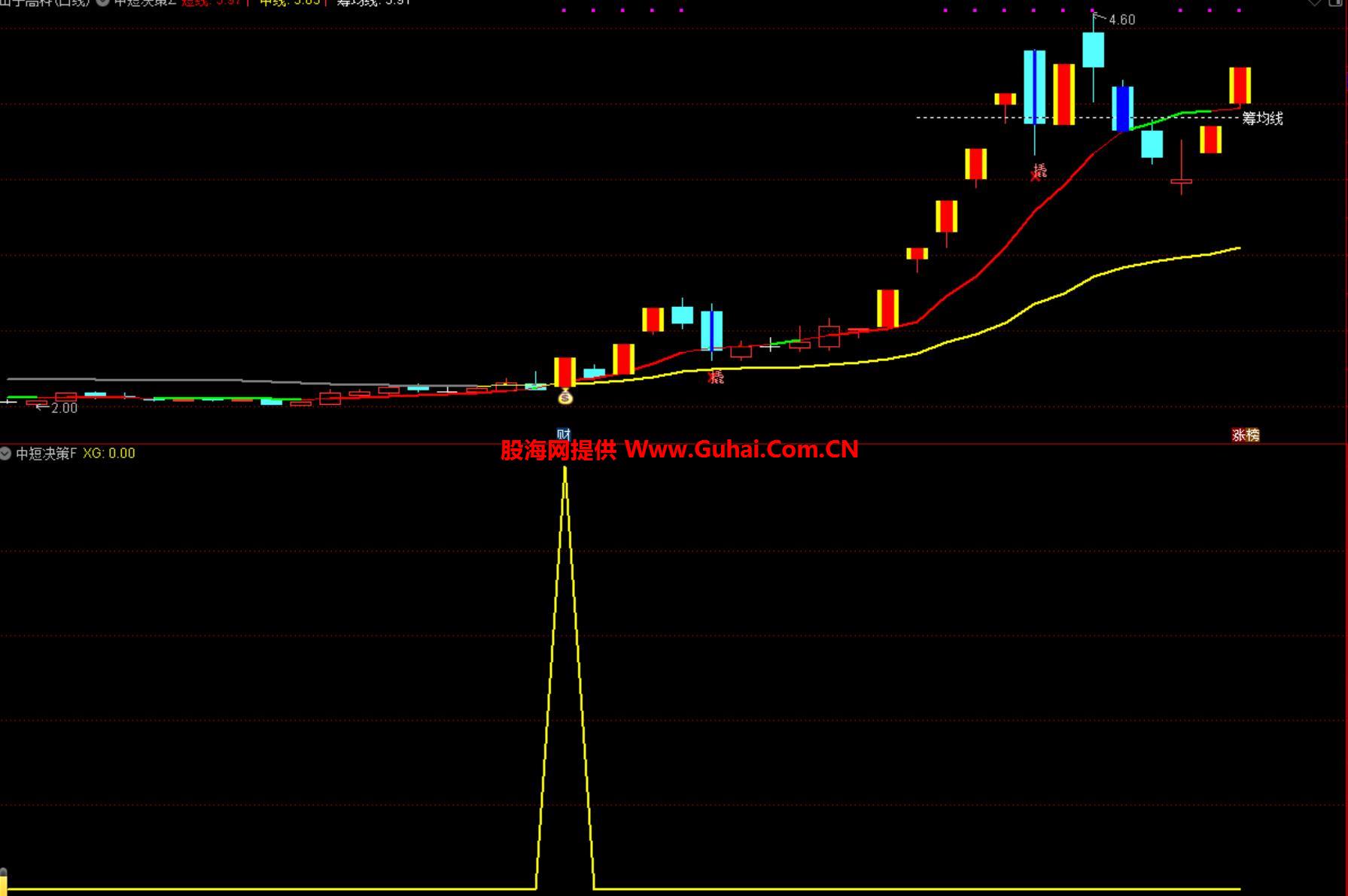Expand the 中短决策F indicator dropdown arrow
The height and width of the screenshot is (896, 1348).
6,454
